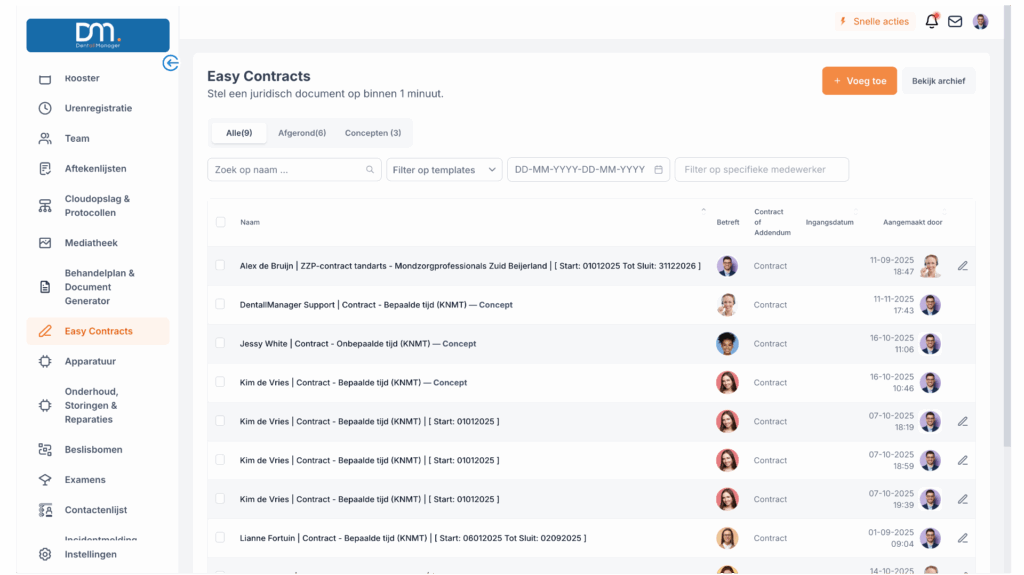The image size is (1024, 575).
Task: Click the Urenregistratie clock icon
Action: coord(45,108)
